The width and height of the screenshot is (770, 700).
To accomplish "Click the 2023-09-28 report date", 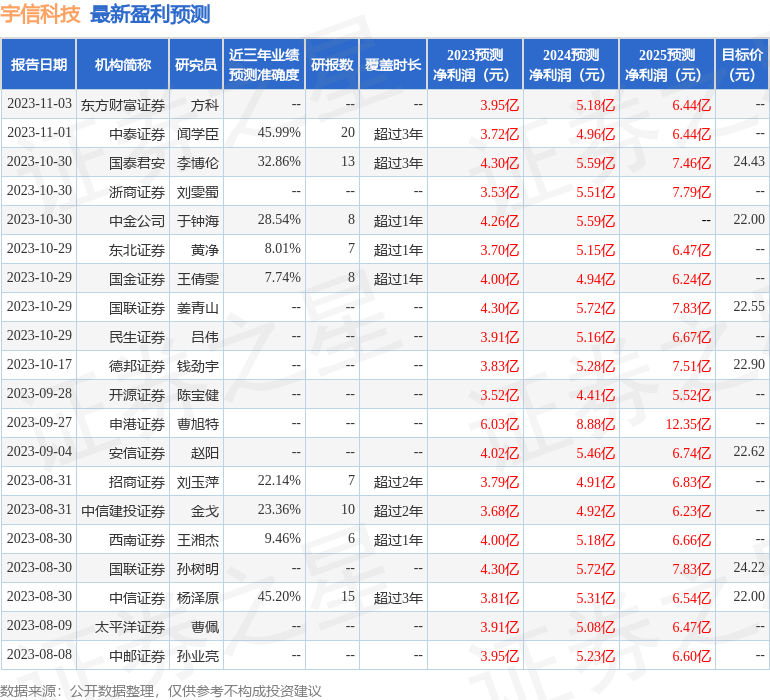I will [39, 393].
